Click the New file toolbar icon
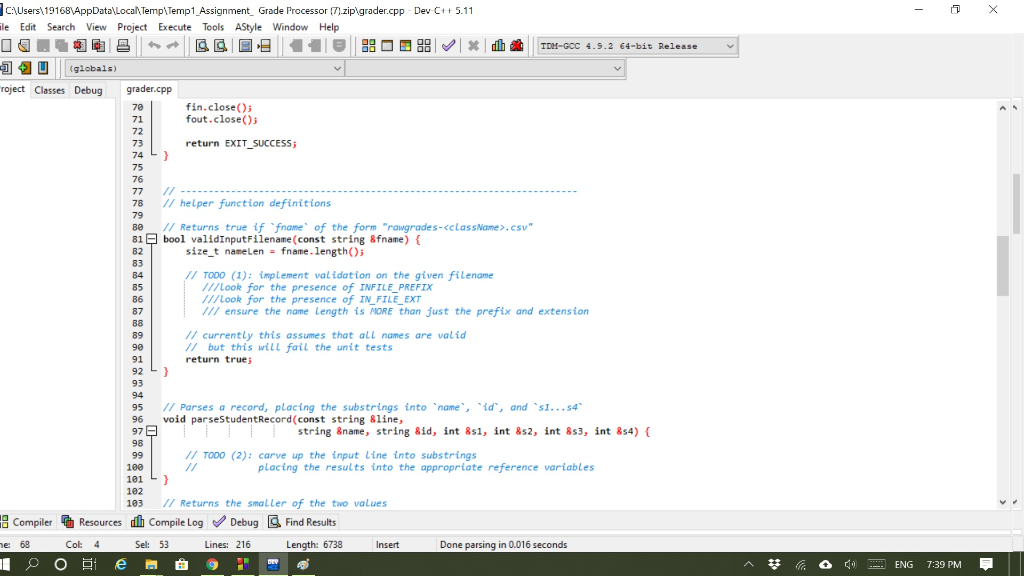This screenshot has width=1024, height=576. [6, 46]
